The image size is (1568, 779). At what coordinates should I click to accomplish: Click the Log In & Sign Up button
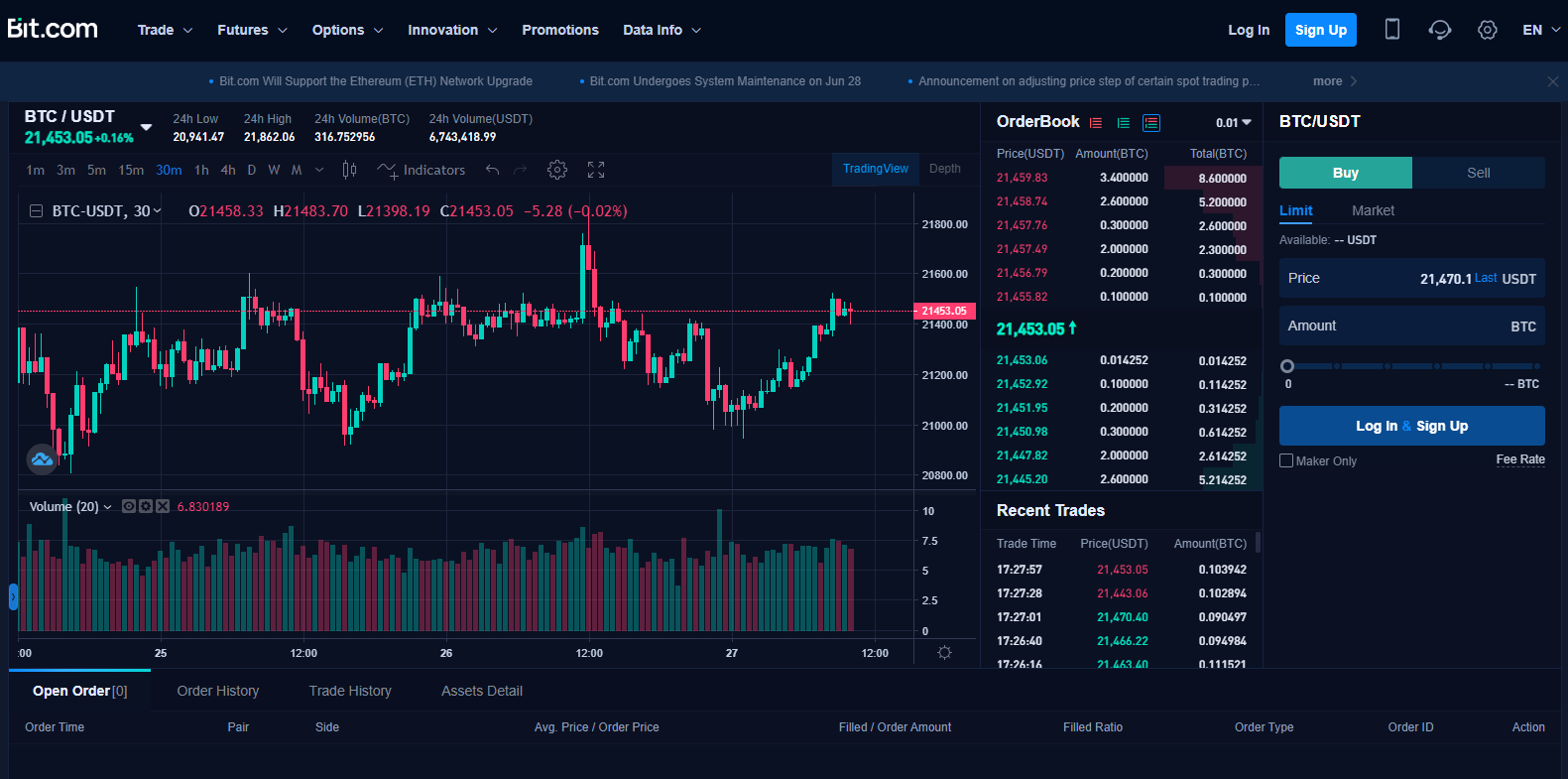(1412, 426)
